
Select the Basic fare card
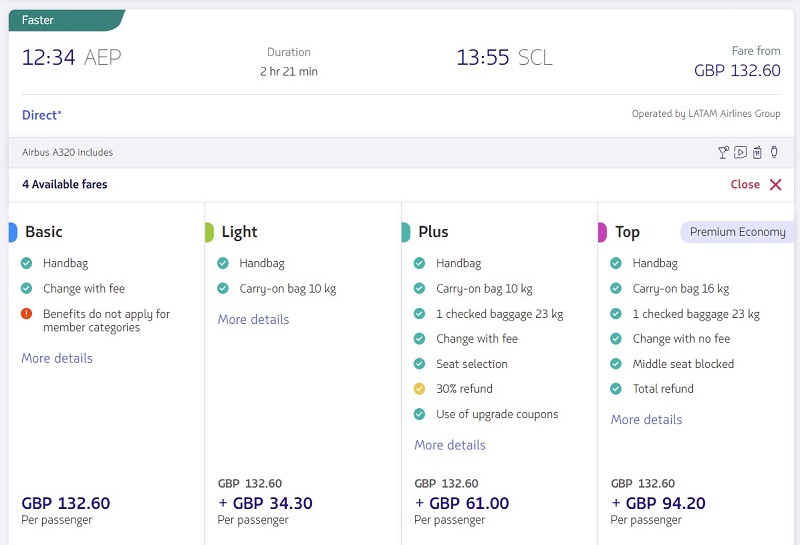pos(106,374)
